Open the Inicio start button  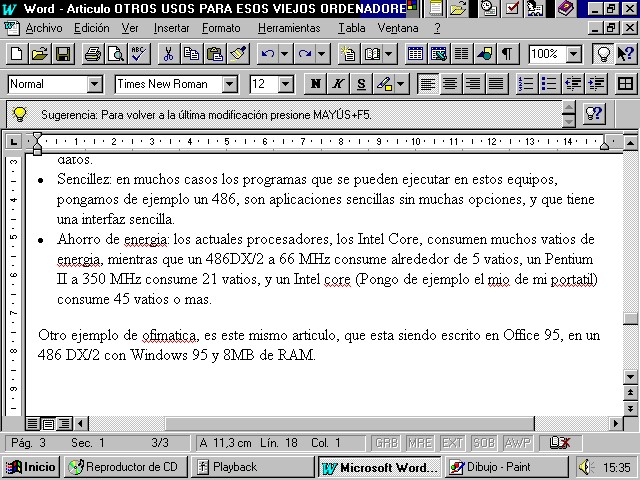31,467
